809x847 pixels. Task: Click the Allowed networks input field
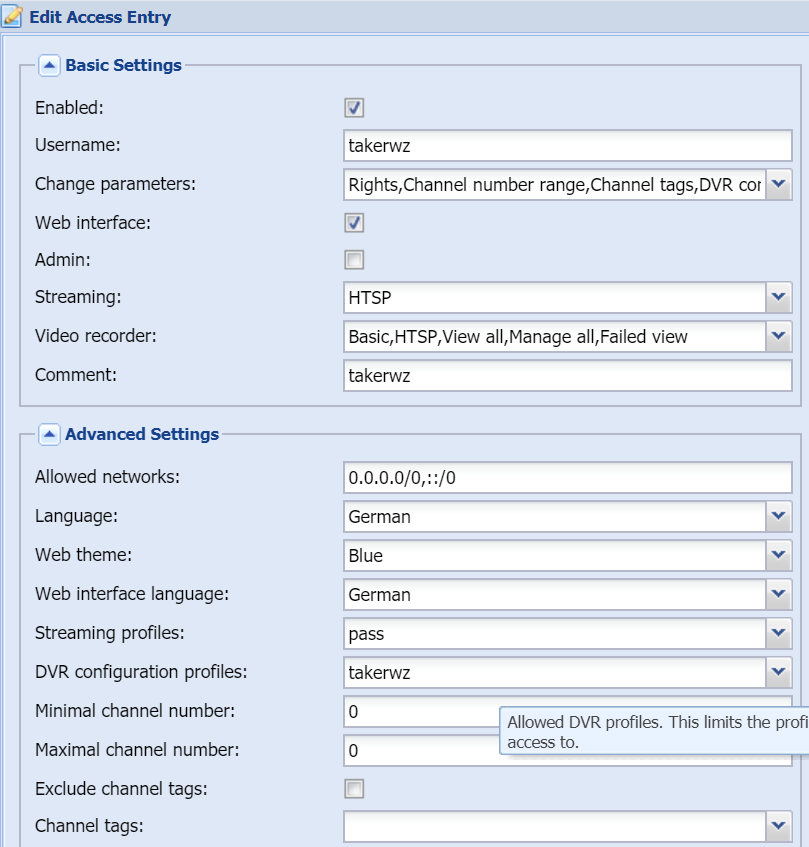tap(568, 478)
